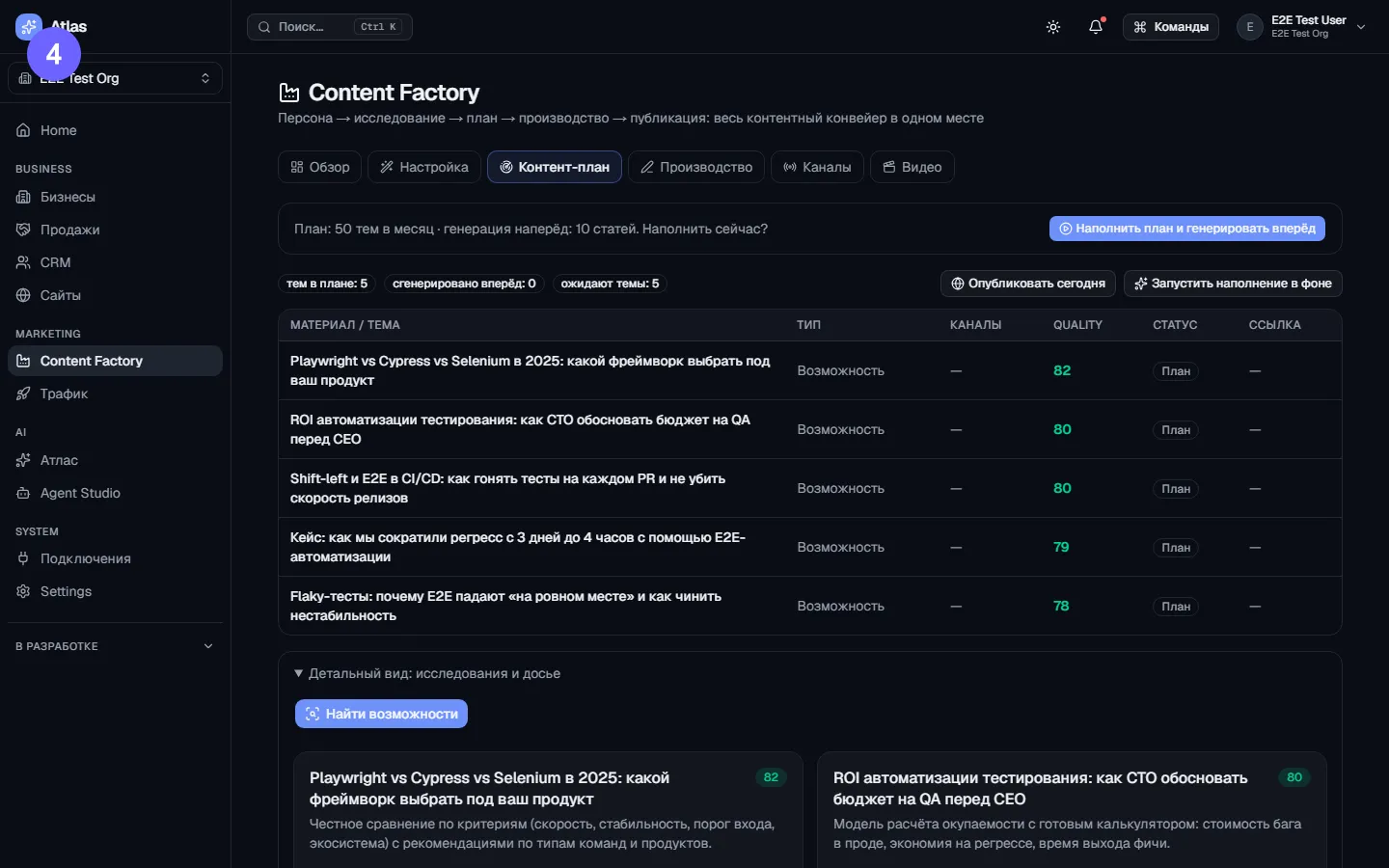The width and height of the screenshot is (1389, 868).
Task: Open the notifications bell
Action: (x=1096, y=27)
